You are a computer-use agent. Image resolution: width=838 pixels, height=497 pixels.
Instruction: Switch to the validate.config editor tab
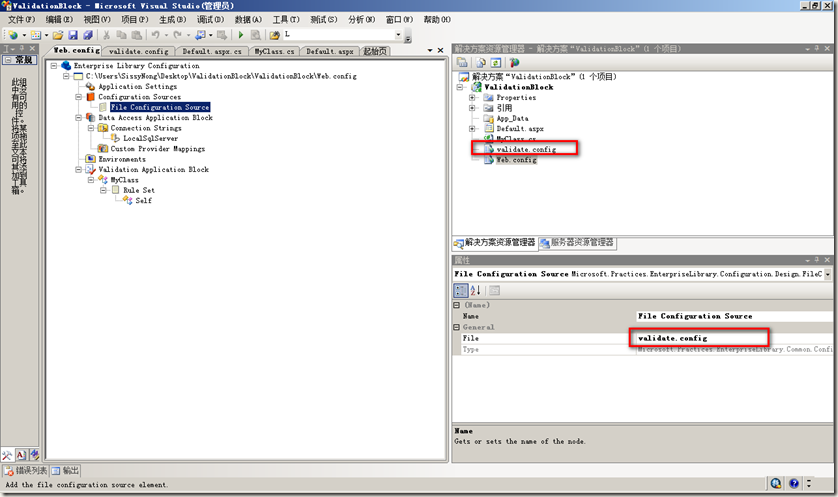tap(138, 51)
